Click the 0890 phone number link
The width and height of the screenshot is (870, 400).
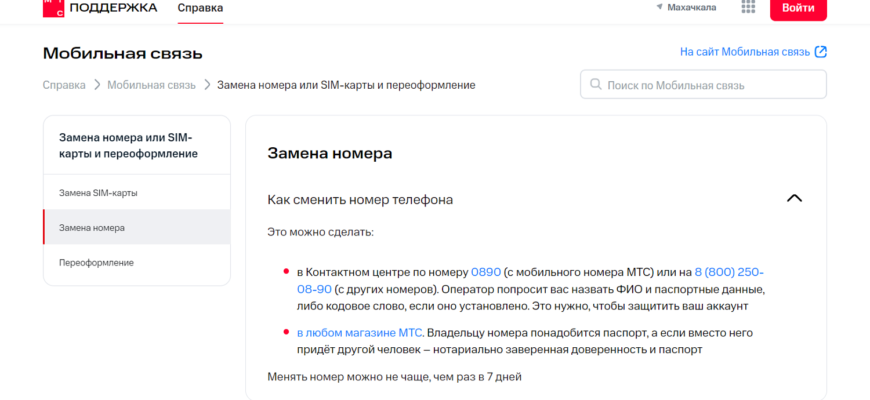click(486, 272)
